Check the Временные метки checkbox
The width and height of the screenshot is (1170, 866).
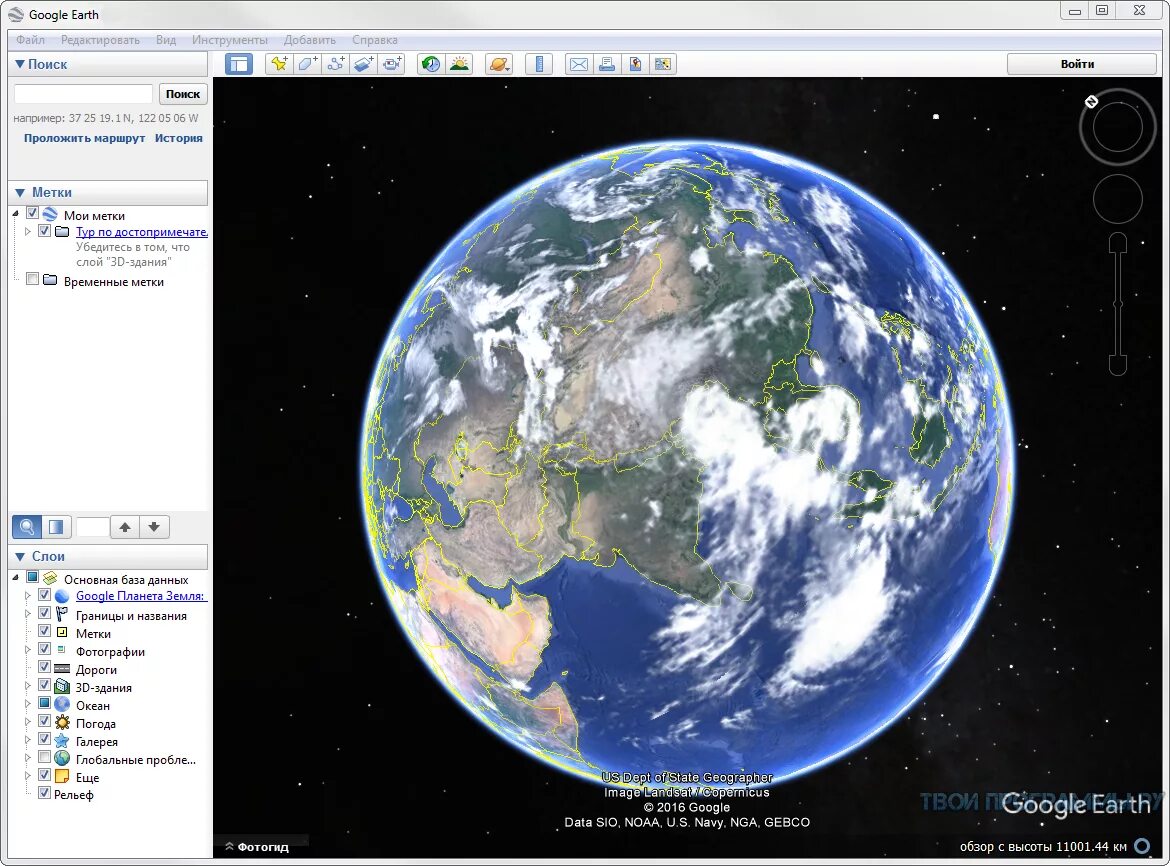pyautogui.click(x=32, y=279)
